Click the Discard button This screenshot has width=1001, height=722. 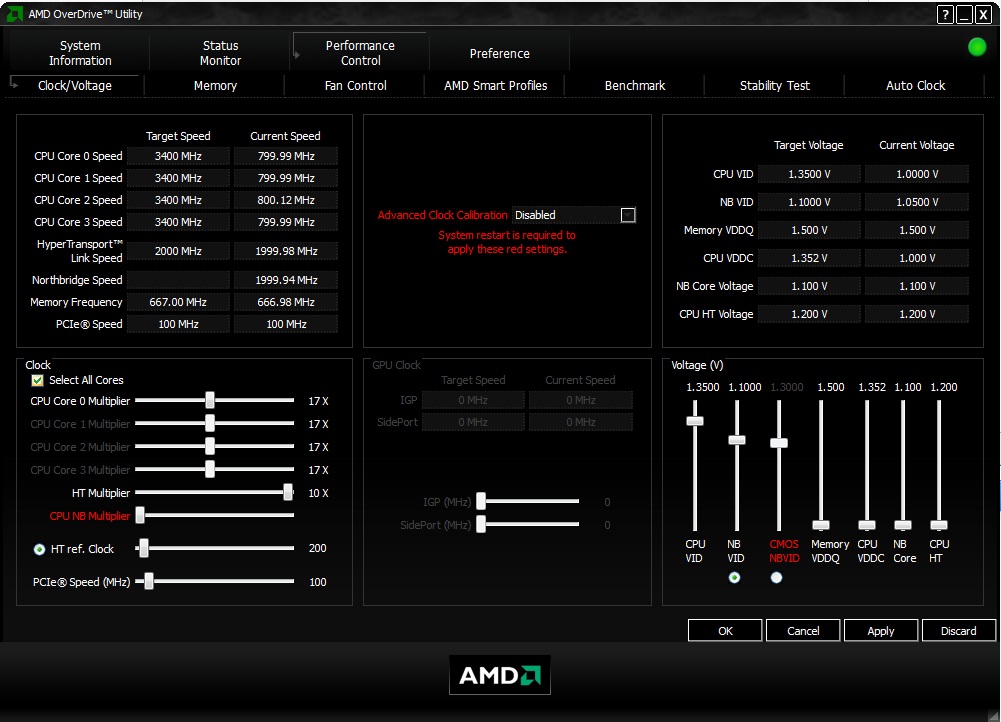[959, 631]
